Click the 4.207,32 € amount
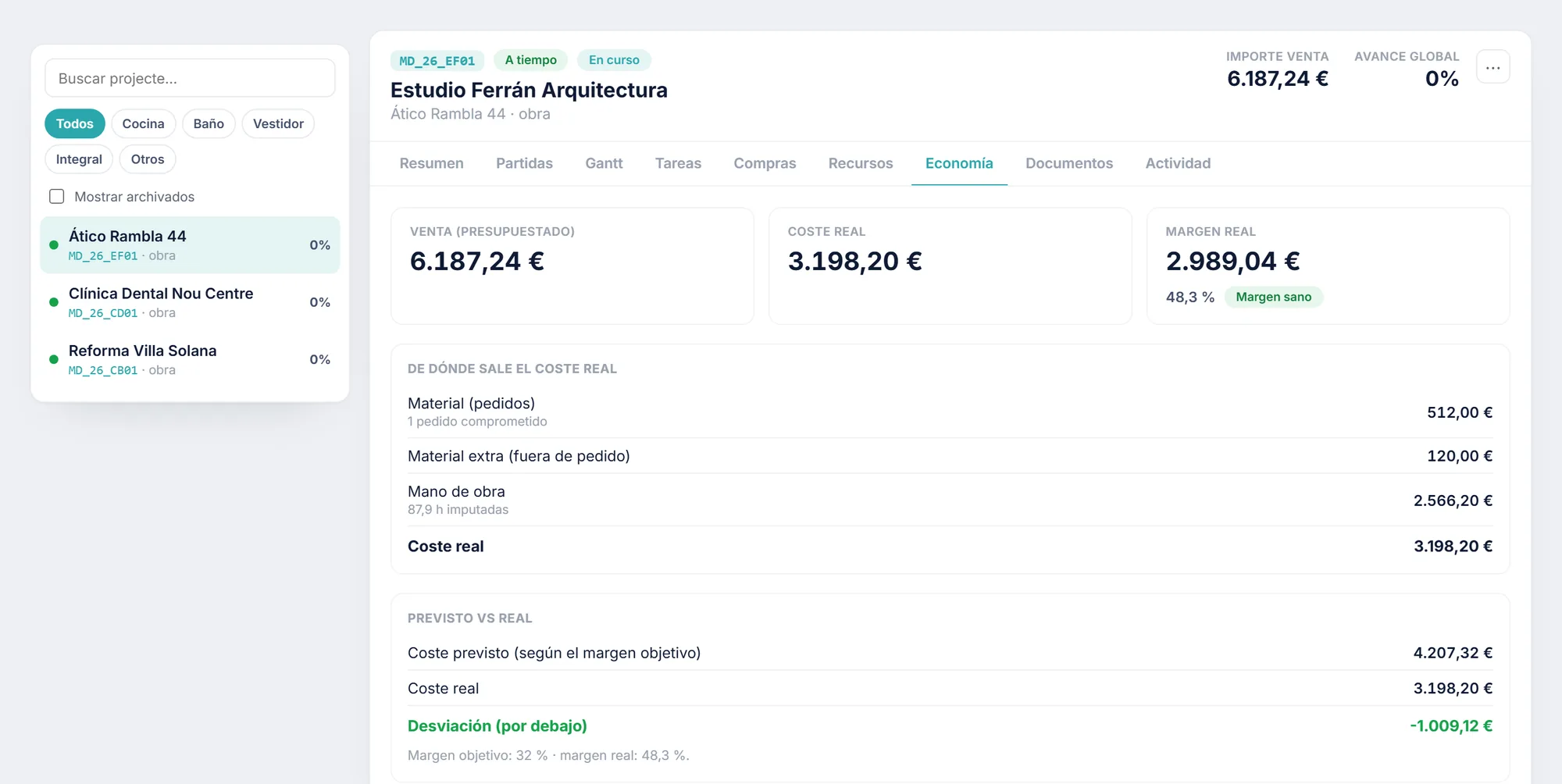Screen dimensions: 1562x784 [x=1453, y=653]
